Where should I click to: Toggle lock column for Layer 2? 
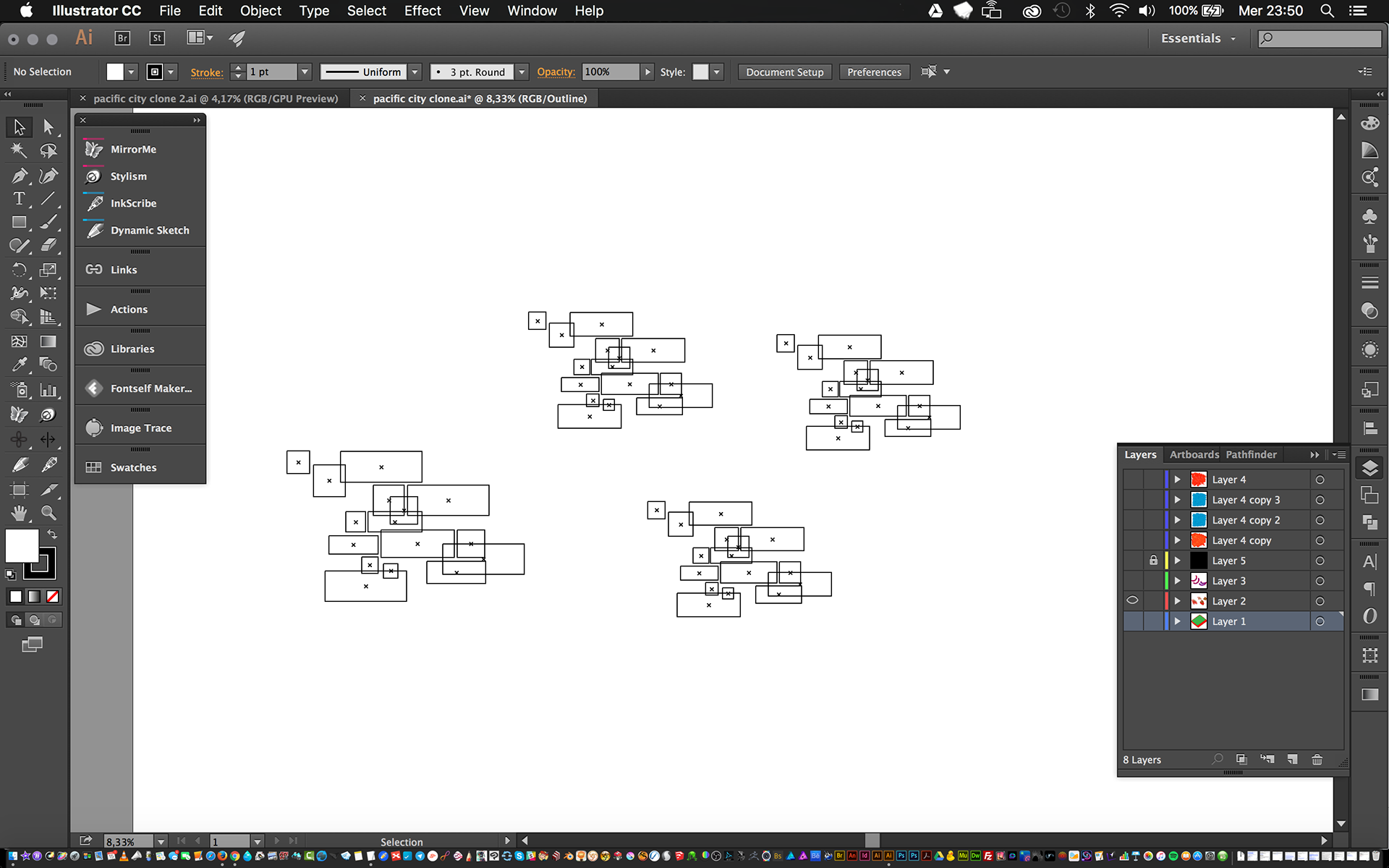click(1153, 601)
